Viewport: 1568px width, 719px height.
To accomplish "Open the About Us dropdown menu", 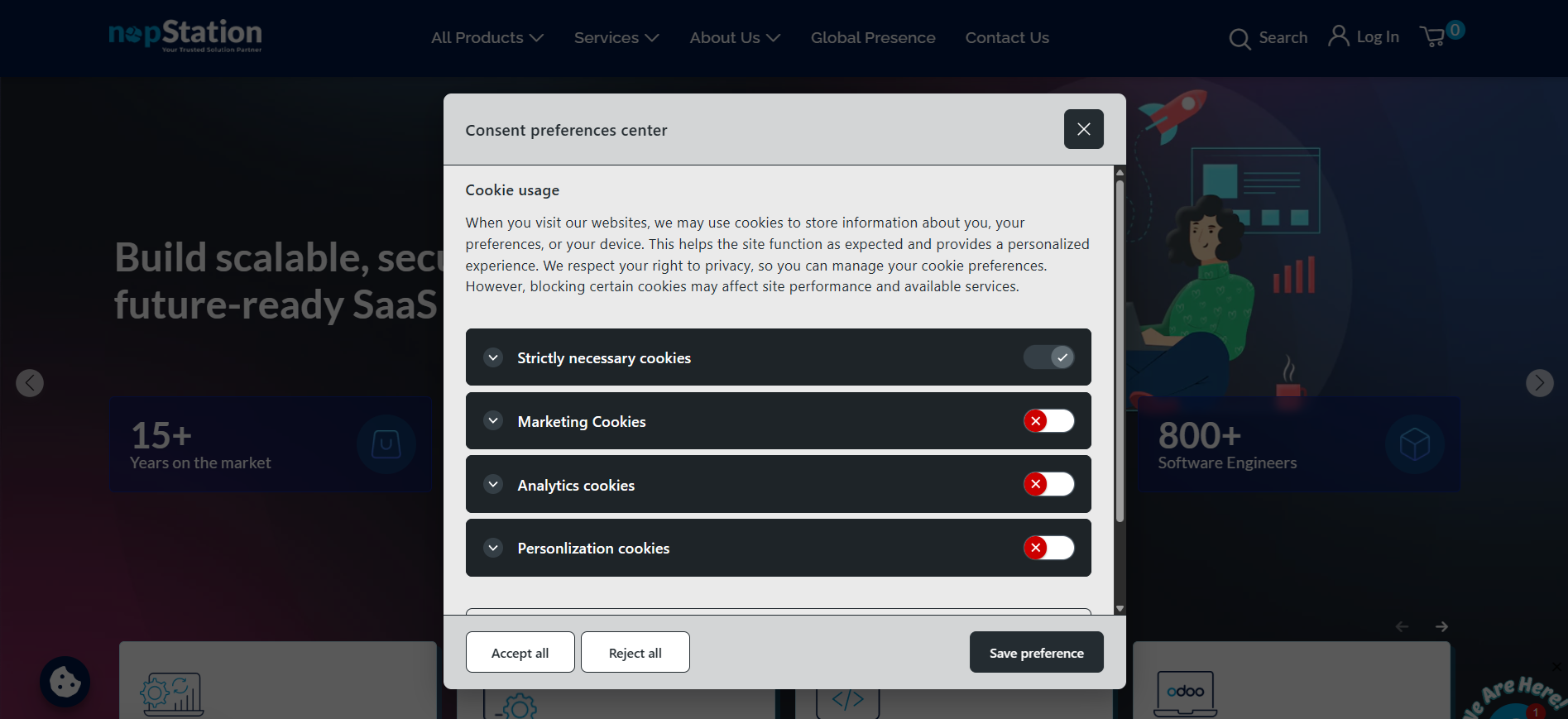I will [x=735, y=38].
